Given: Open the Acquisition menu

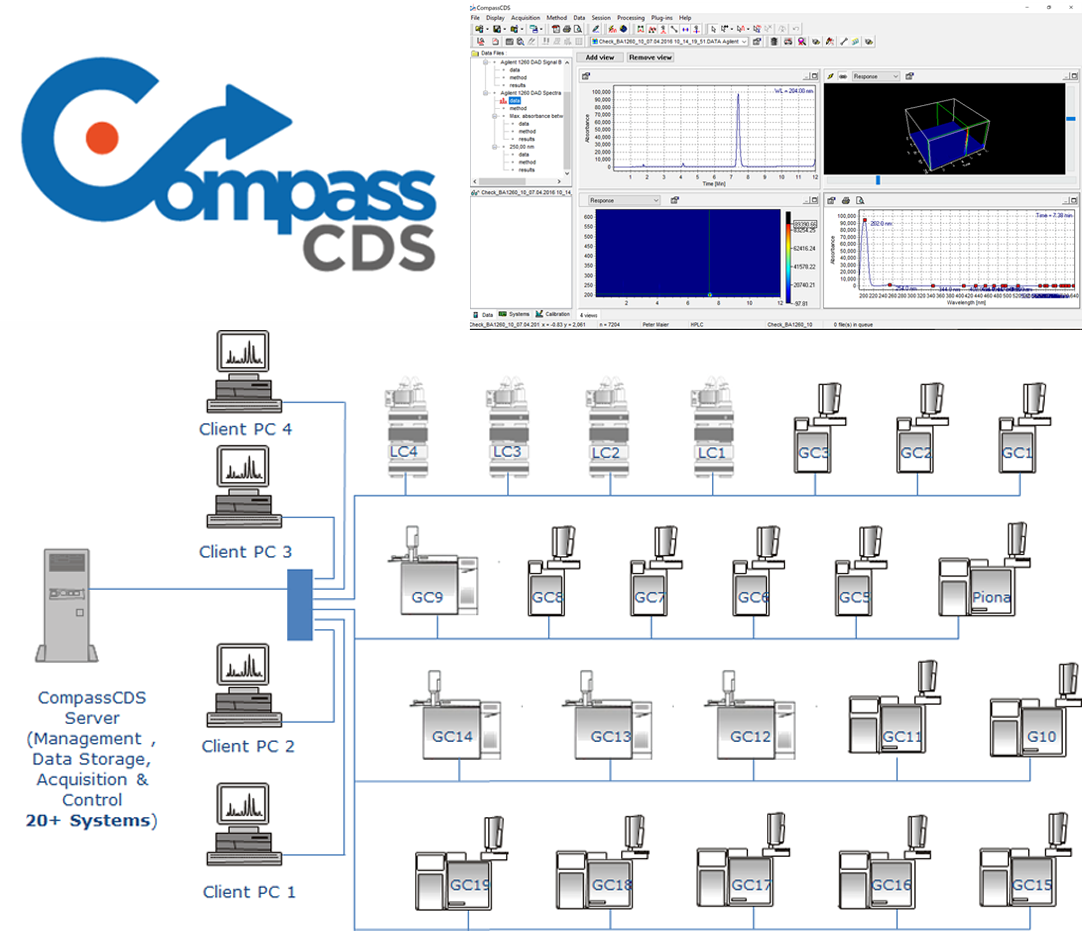Looking at the screenshot, I should click(525, 18).
